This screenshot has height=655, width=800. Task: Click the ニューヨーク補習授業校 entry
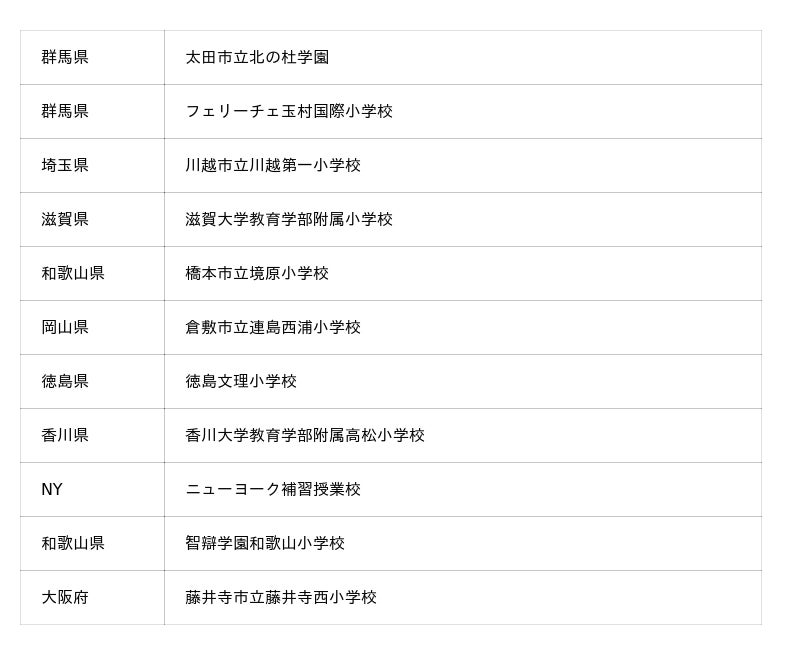(273, 489)
